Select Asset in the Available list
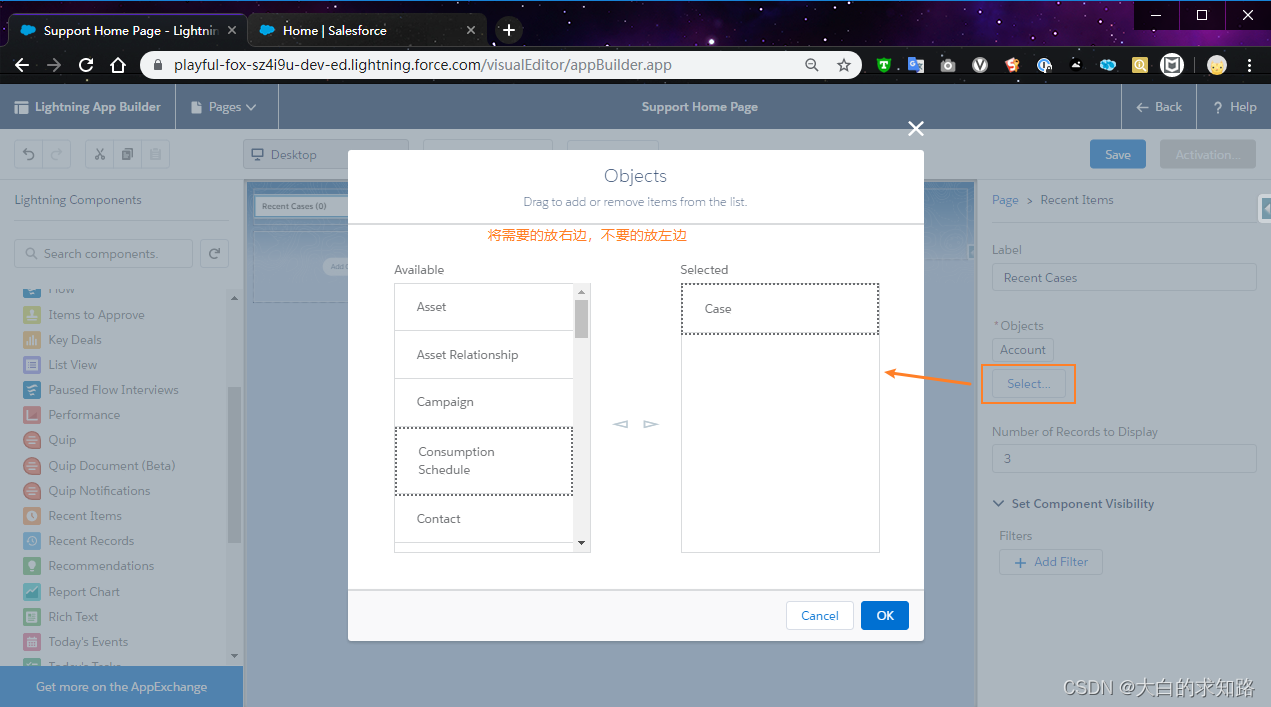Image resolution: width=1271 pixels, height=707 pixels. pyautogui.click(x=484, y=307)
